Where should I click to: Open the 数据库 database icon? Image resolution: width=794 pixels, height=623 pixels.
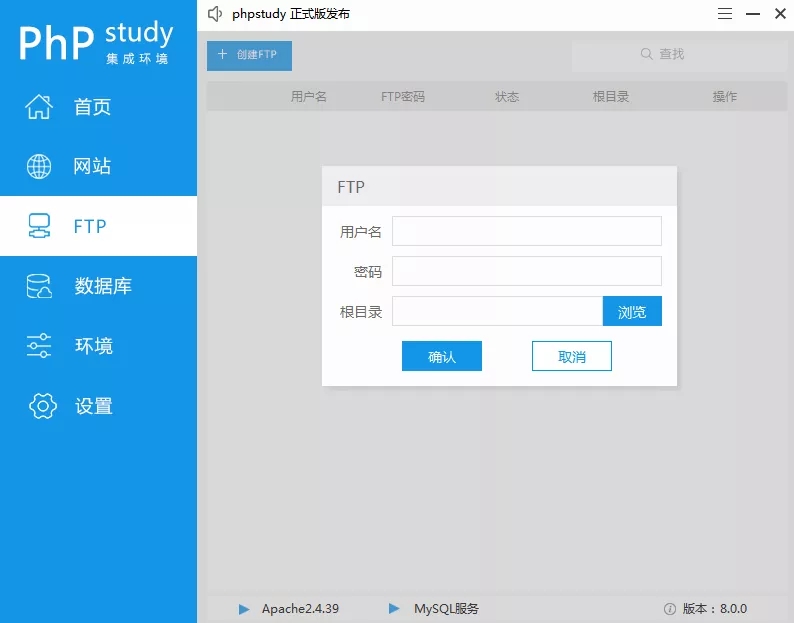pyautogui.click(x=39, y=286)
